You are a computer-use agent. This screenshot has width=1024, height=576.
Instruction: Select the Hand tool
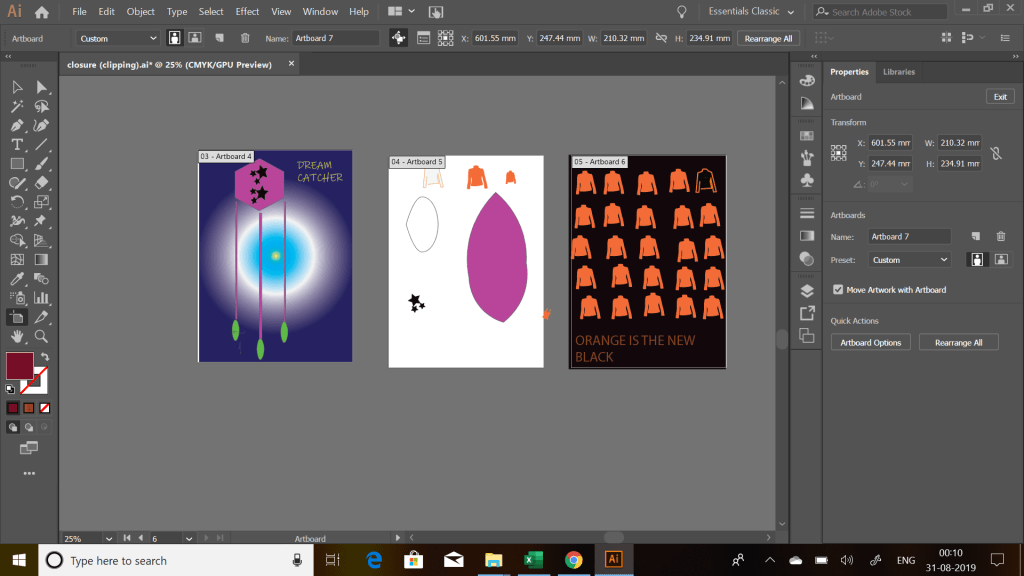(17, 336)
